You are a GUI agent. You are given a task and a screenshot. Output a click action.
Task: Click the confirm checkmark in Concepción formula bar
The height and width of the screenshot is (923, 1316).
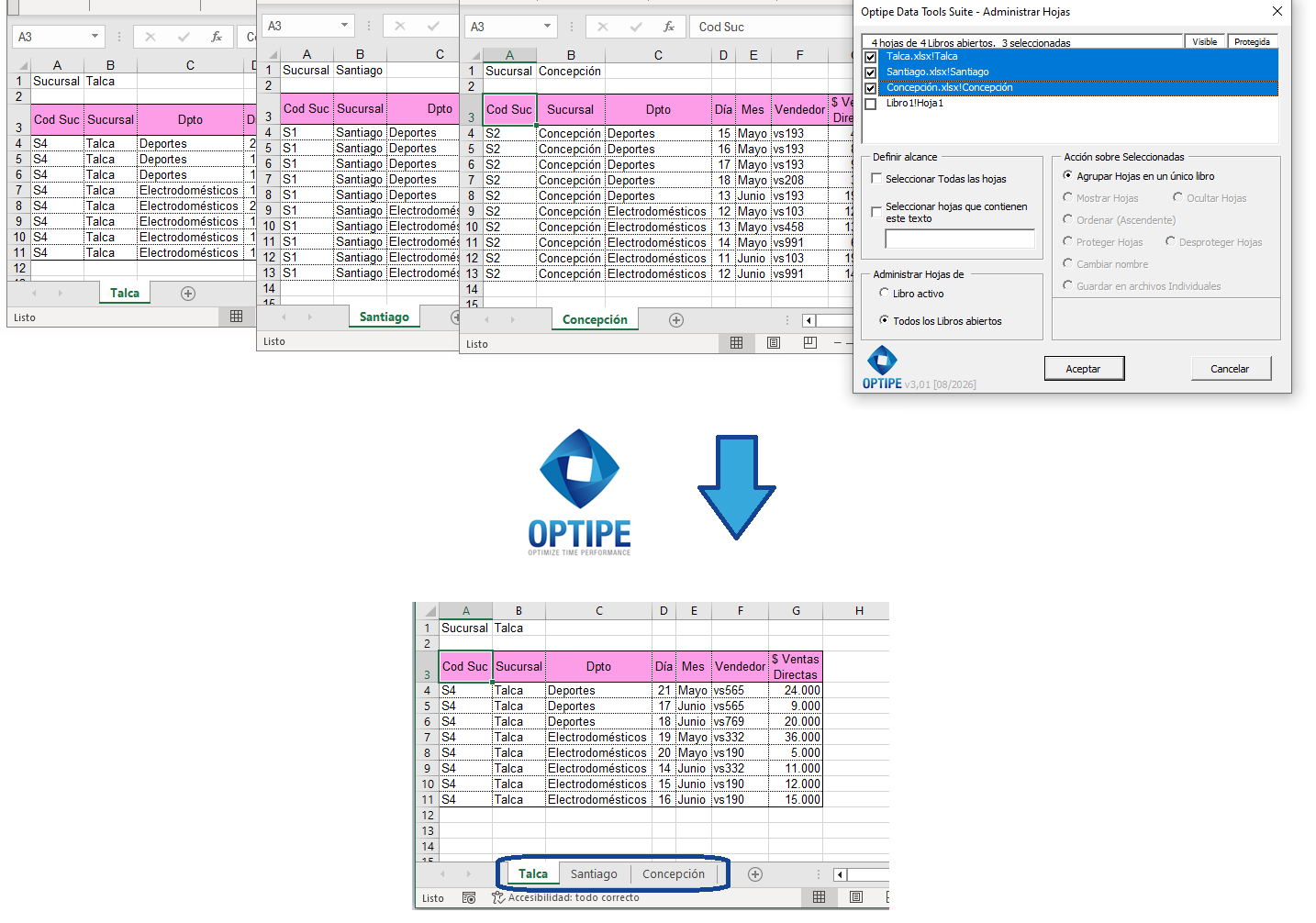pyautogui.click(x=636, y=27)
